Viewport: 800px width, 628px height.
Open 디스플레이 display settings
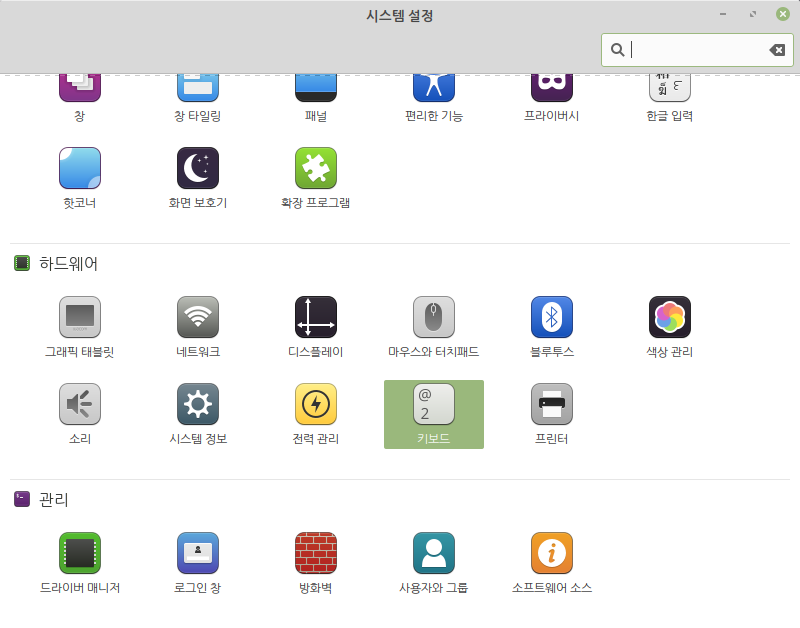[316, 317]
